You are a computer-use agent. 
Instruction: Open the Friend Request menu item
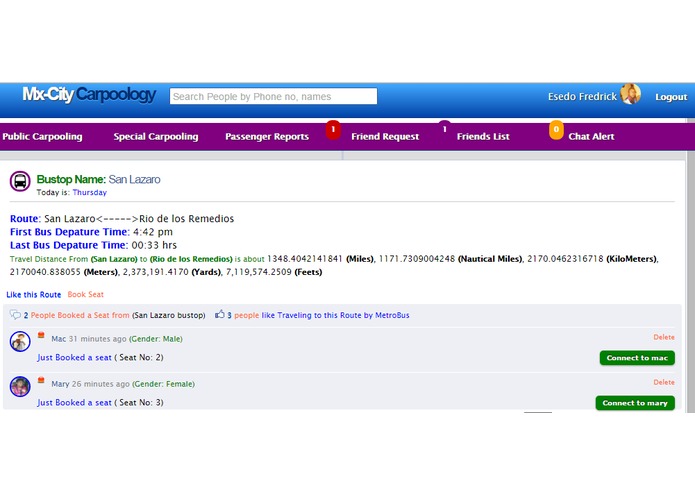(x=385, y=136)
